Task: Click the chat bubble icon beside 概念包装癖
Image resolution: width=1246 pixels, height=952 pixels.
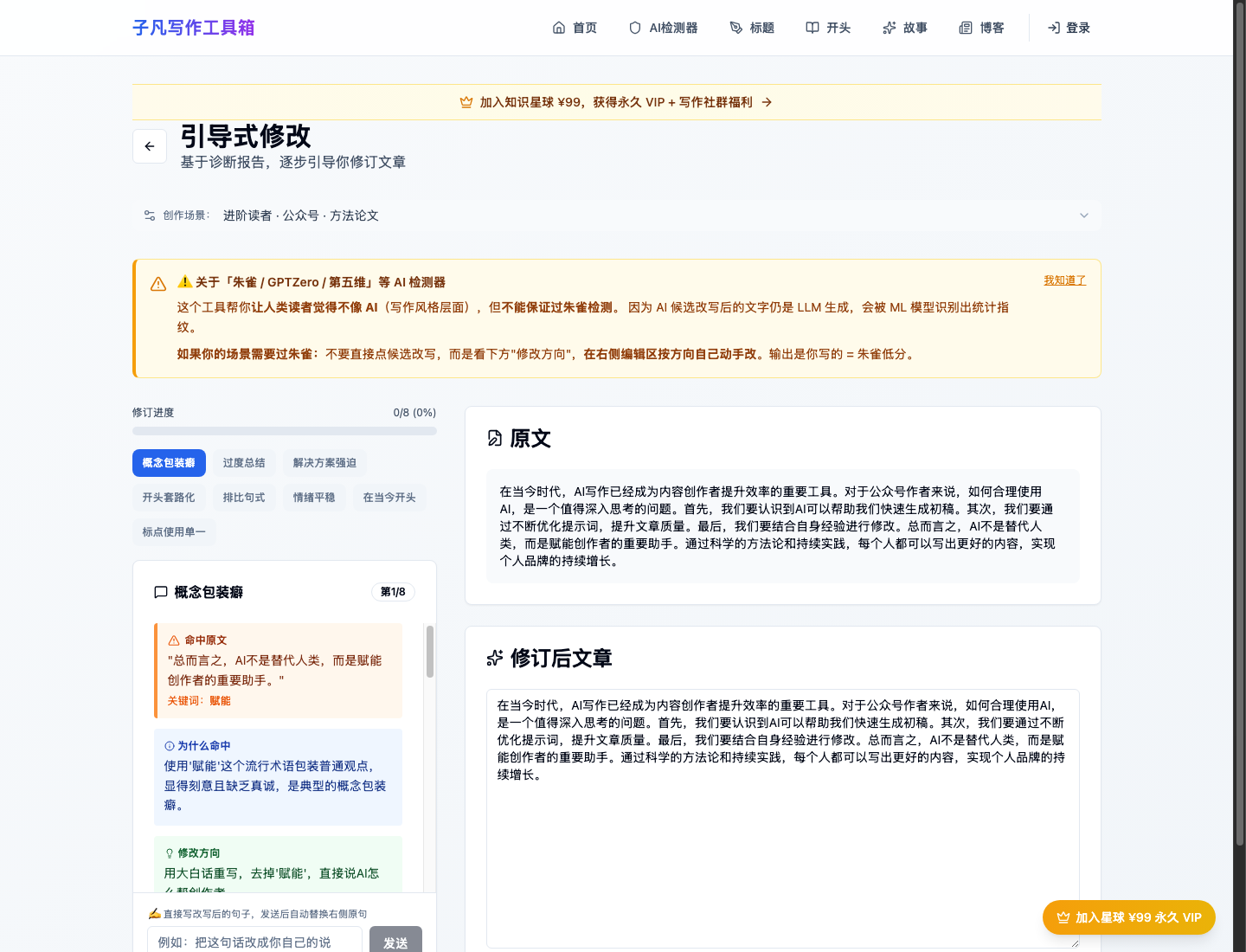Action: tap(161, 592)
